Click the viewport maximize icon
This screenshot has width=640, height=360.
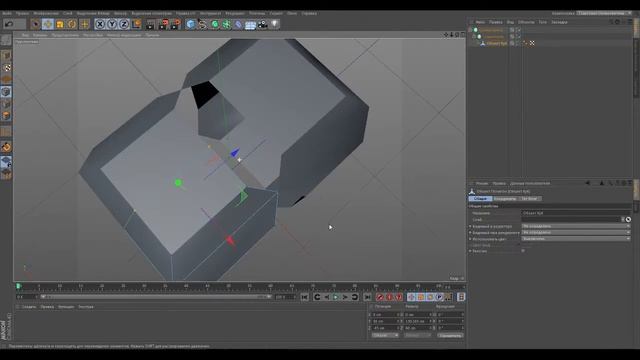[463, 35]
